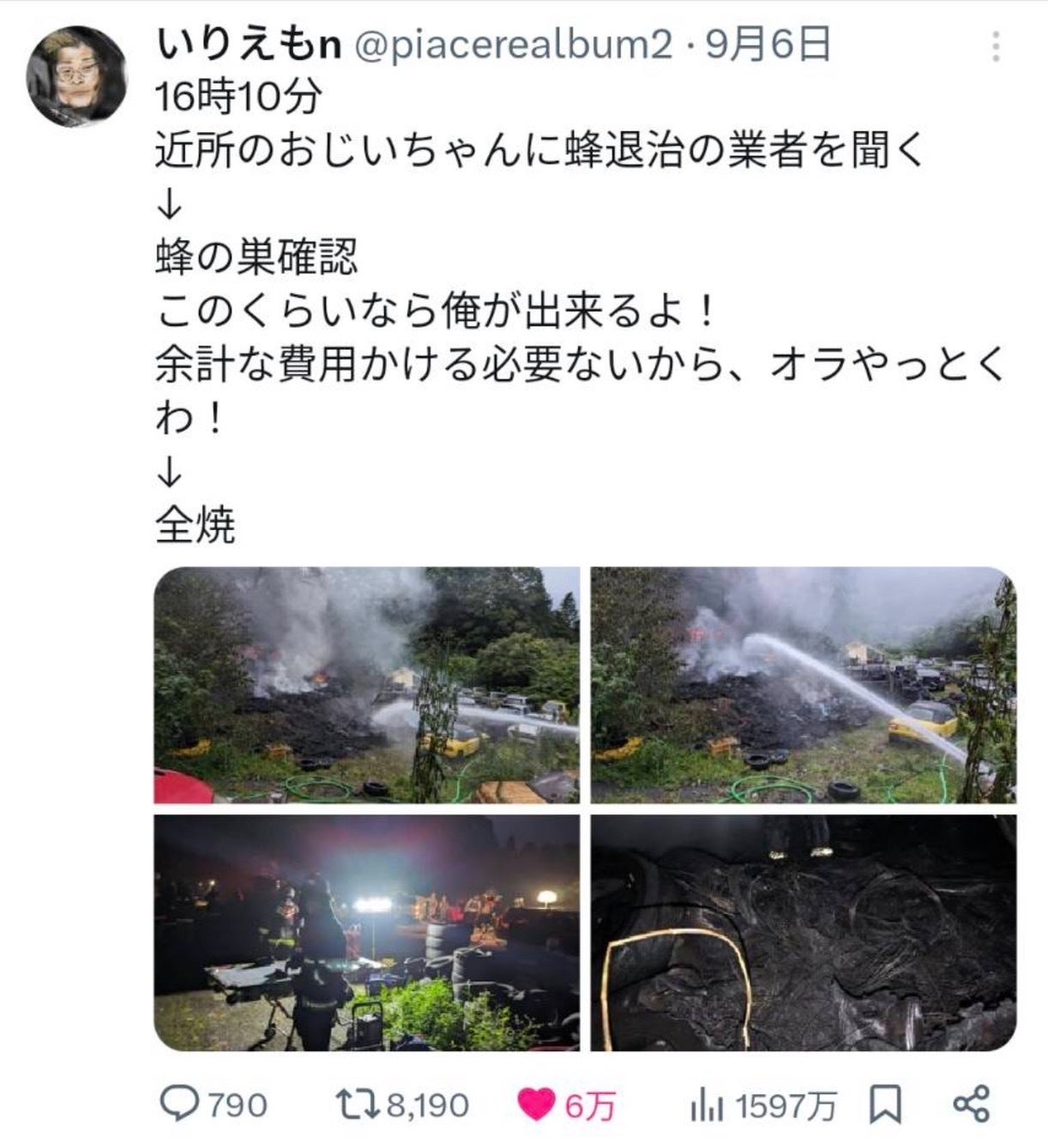The height and width of the screenshot is (1148, 1048).
Task: Open the view analytics bar chart icon
Action: [x=707, y=1105]
